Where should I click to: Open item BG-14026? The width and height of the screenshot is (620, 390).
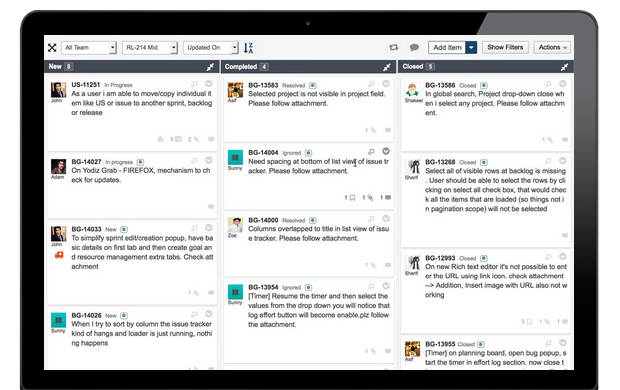[86, 315]
